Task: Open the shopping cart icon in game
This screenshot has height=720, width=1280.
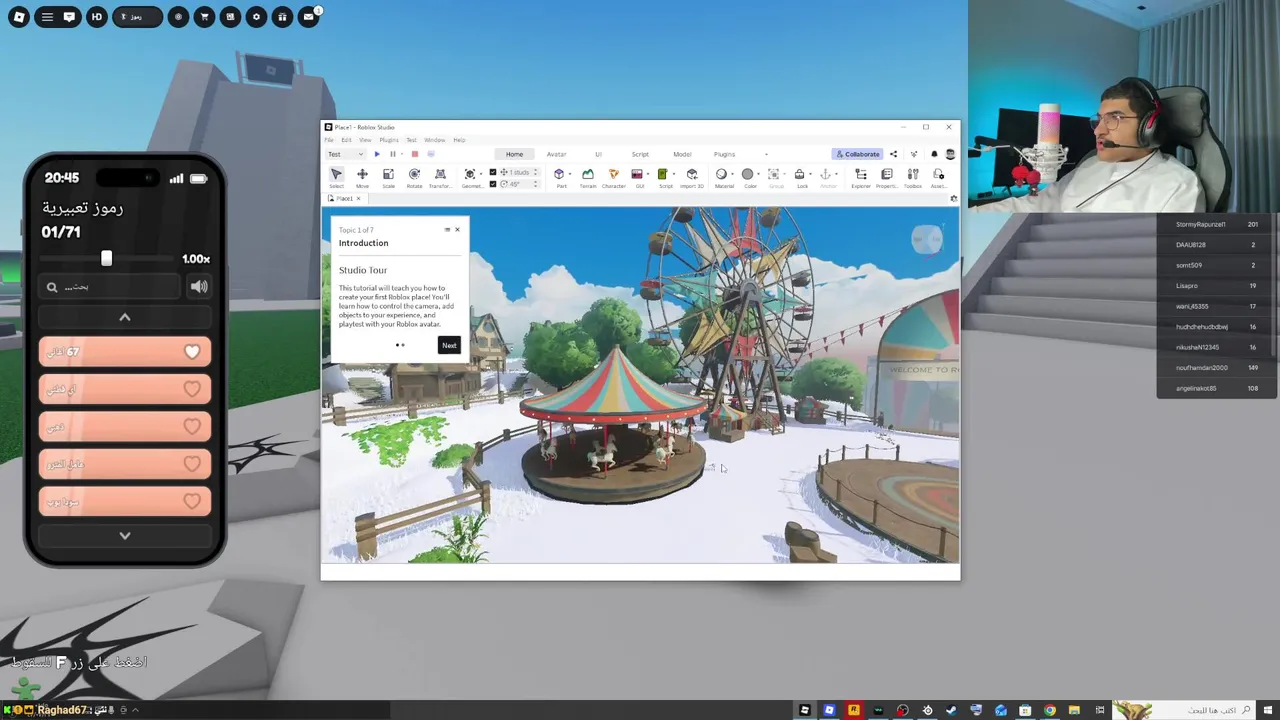Action: coord(204,17)
